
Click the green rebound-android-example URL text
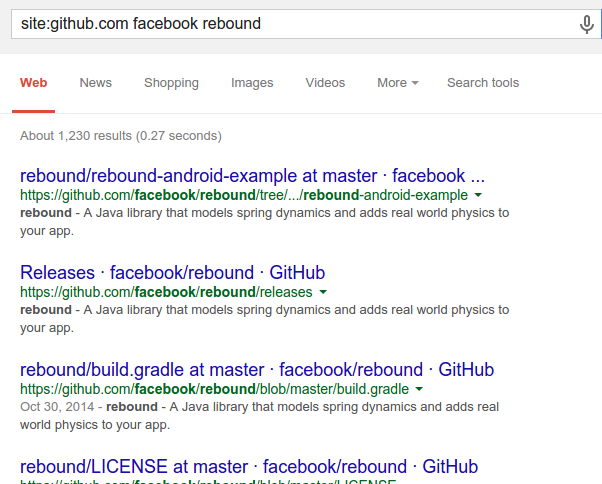point(244,195)
